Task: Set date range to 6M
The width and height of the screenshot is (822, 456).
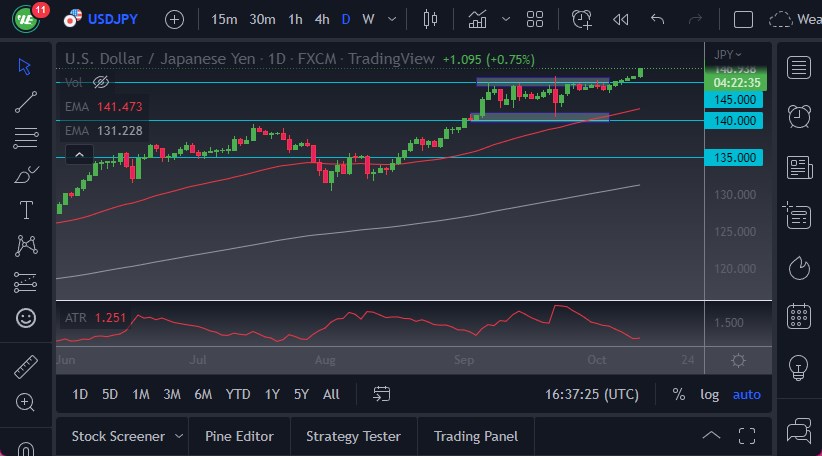Action: [x=203, y=394]
